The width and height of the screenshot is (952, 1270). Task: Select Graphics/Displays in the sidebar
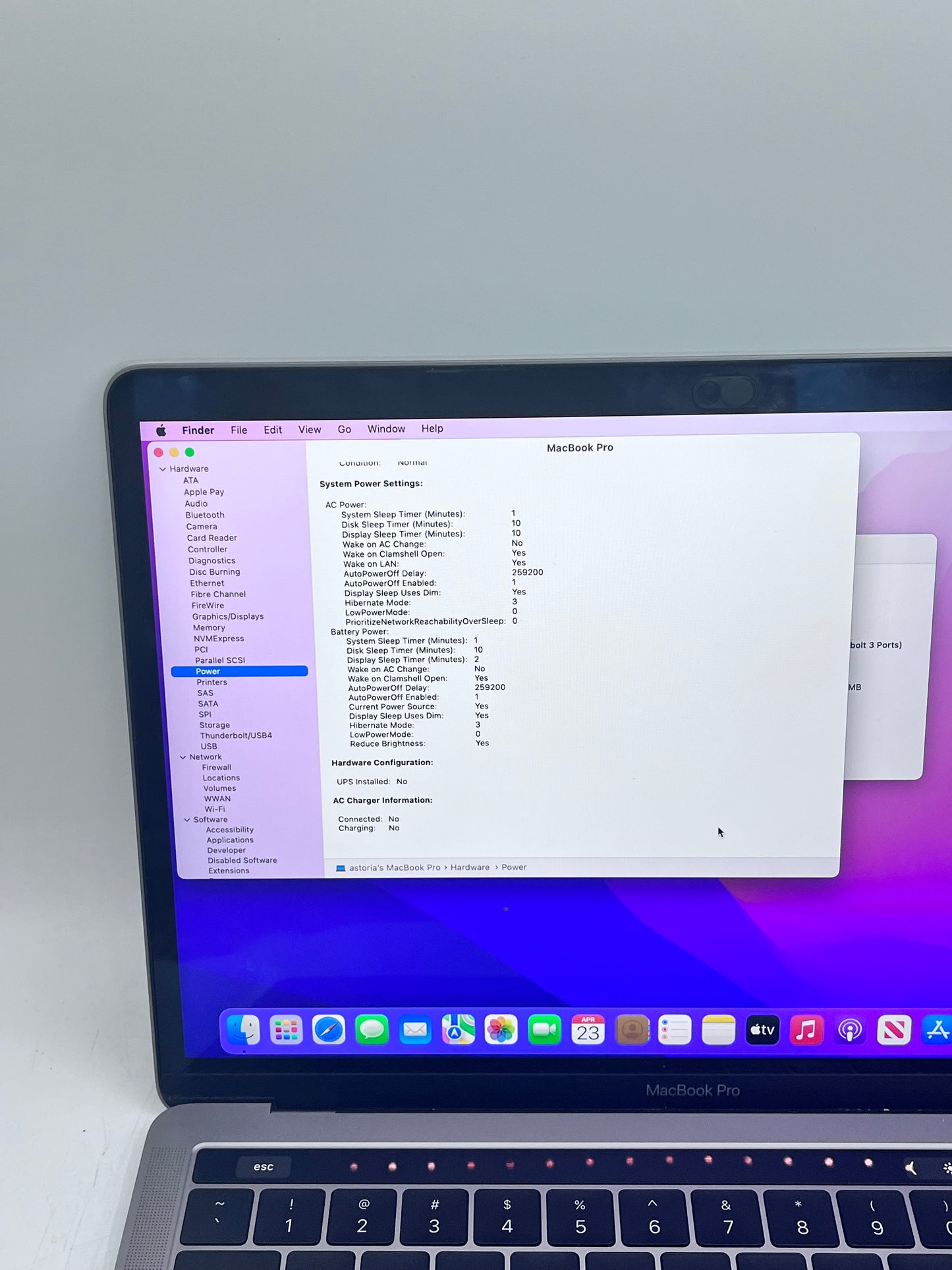228,617
